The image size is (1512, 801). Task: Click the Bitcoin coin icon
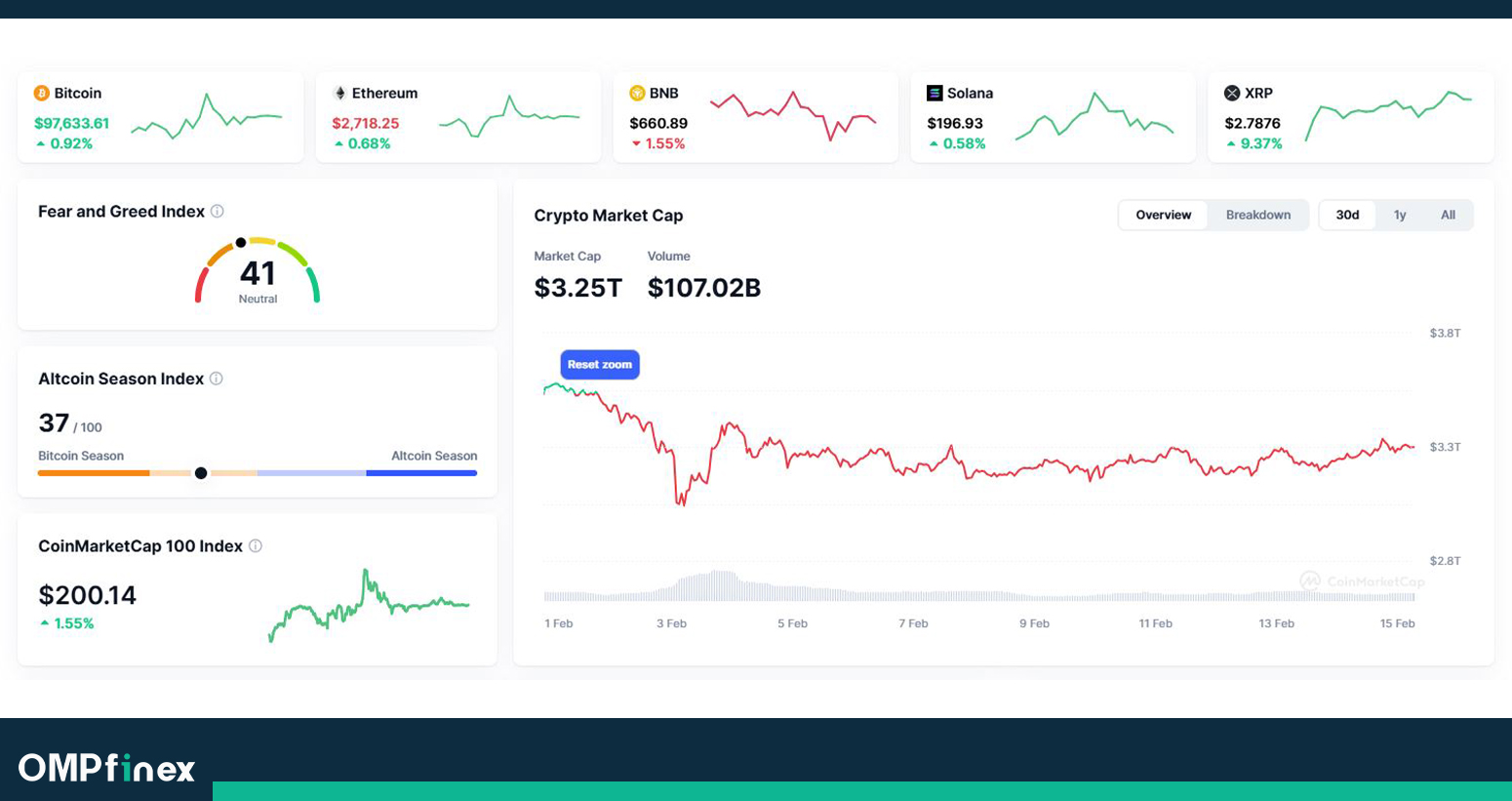coord(42,94)
